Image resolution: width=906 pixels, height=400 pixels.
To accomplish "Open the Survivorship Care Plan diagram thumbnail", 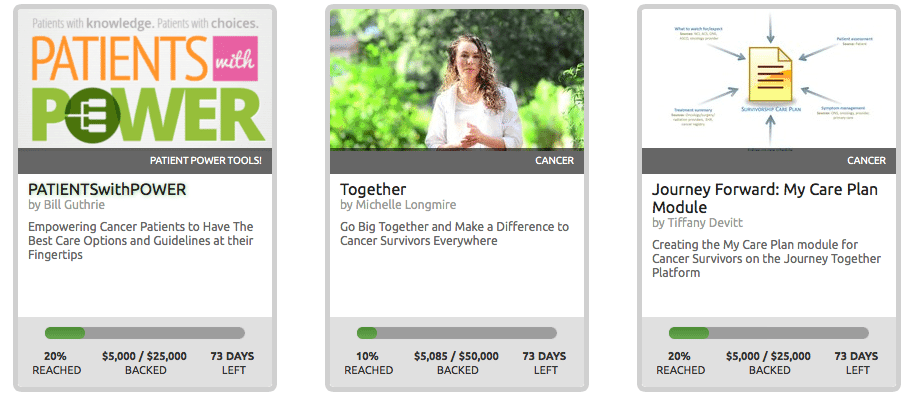I will point(768,79).
